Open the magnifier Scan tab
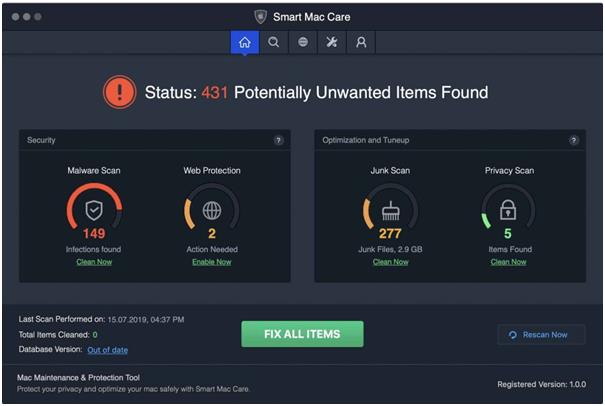Viewport: 605px width, 406px height. (274, 42)
